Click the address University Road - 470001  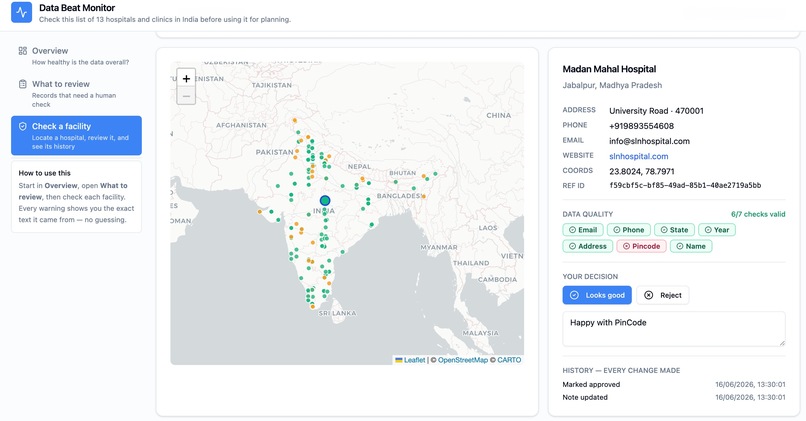[x=656, y=111]
